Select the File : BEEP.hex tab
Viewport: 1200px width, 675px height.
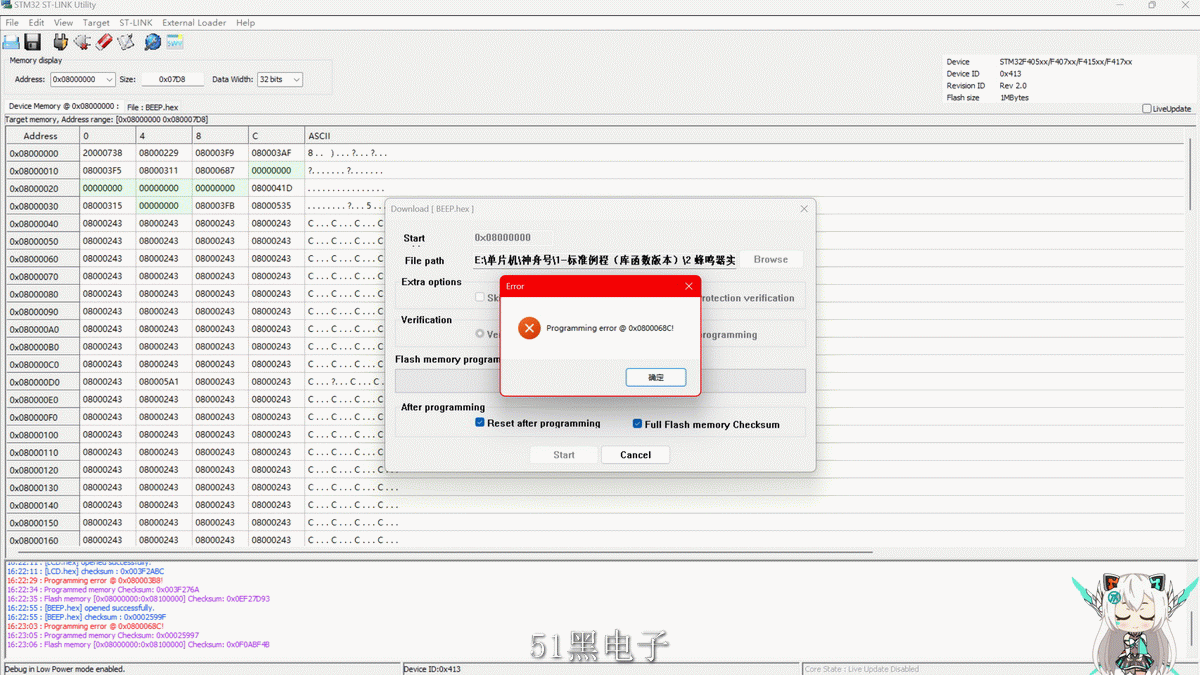(x=153, y=107)
